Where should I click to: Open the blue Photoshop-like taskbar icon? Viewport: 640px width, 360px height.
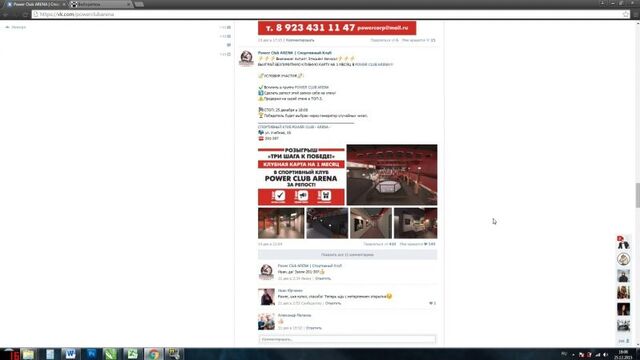(x=91, y=354)
